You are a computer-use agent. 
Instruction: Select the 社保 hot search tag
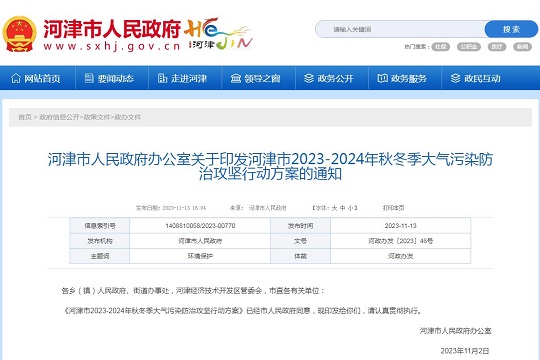[440, 47]
